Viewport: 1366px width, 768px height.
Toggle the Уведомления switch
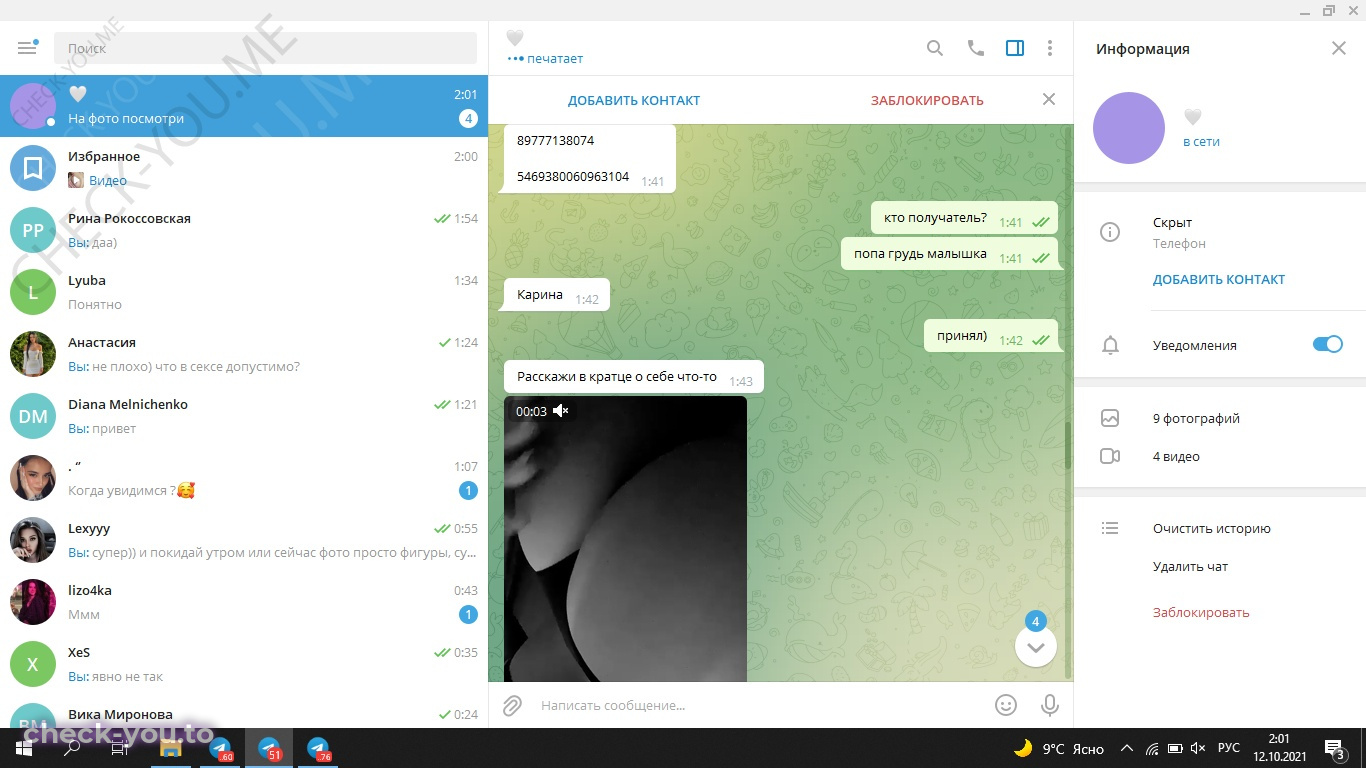click(1328, 344)
